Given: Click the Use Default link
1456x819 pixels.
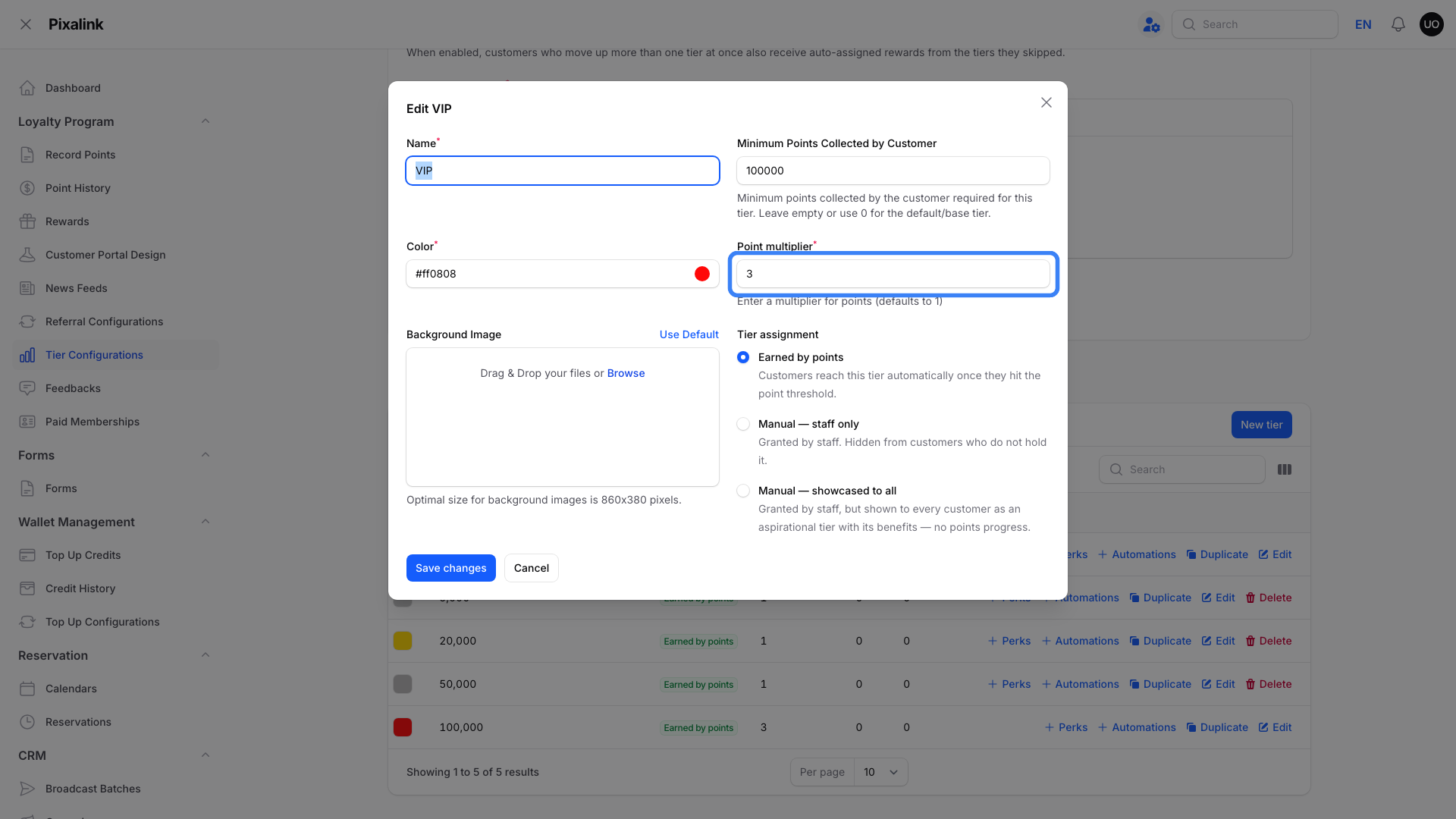Looking at the screenshot, I should 689,334.
